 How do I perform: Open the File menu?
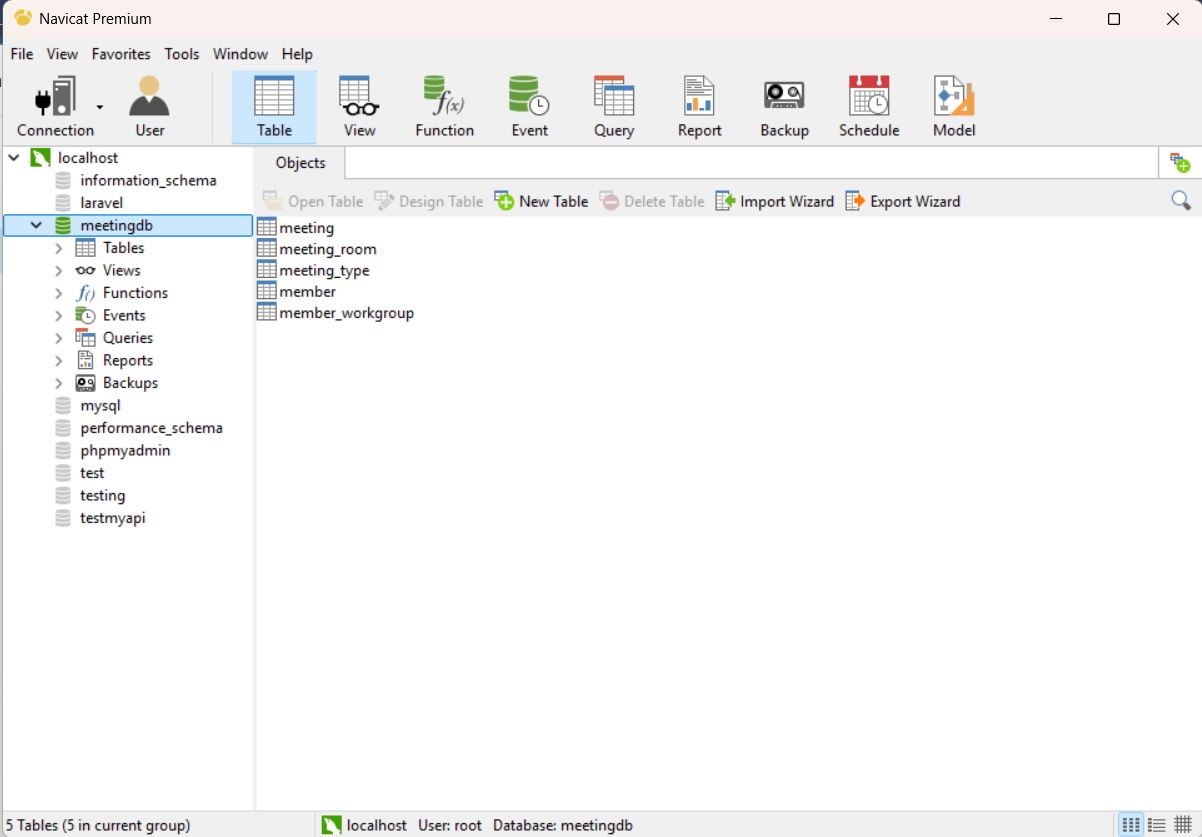pyautogui.click(x=22, y=54)
